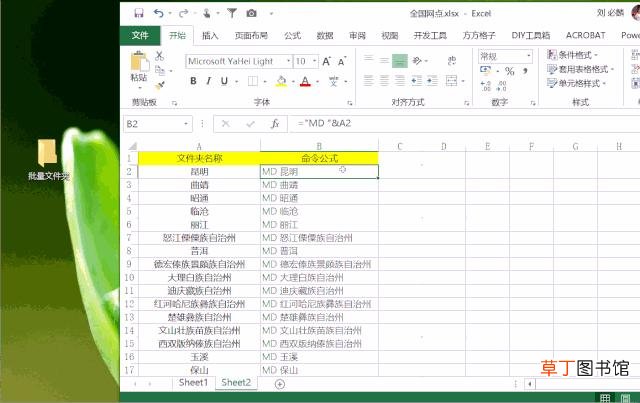
Task: Click the cell Borders icon
Action: [x=253, y=81]
